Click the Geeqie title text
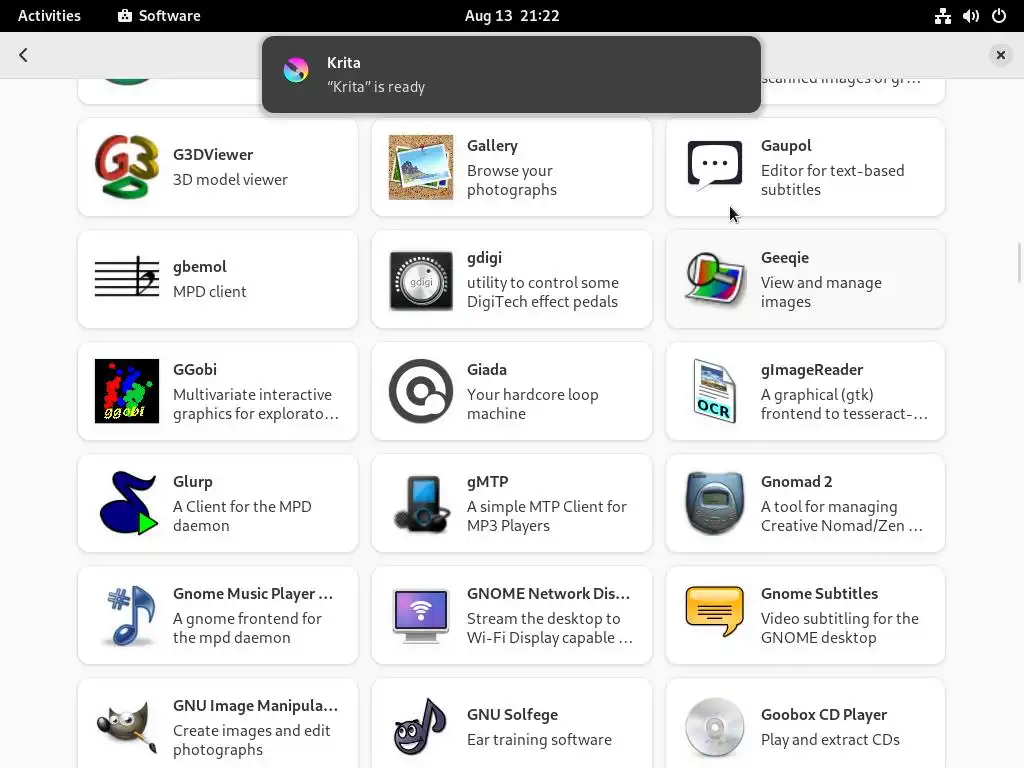The width and height of the screenshot is (1024, 768). coord(784,258)
